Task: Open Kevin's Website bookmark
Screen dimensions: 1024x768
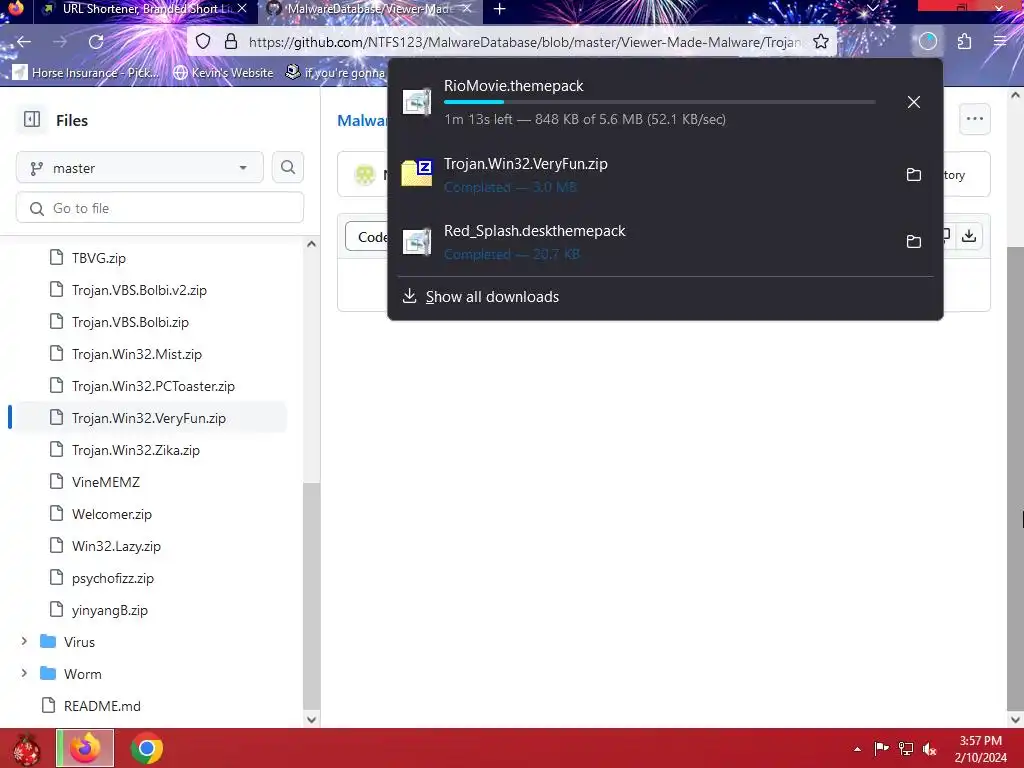Action: [x=223, y=72]
